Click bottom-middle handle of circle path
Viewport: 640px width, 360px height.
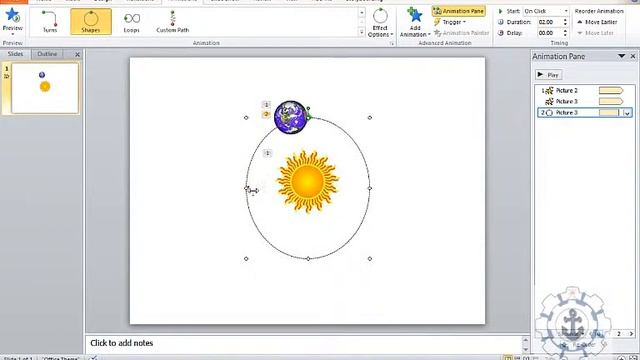[308, 259]
